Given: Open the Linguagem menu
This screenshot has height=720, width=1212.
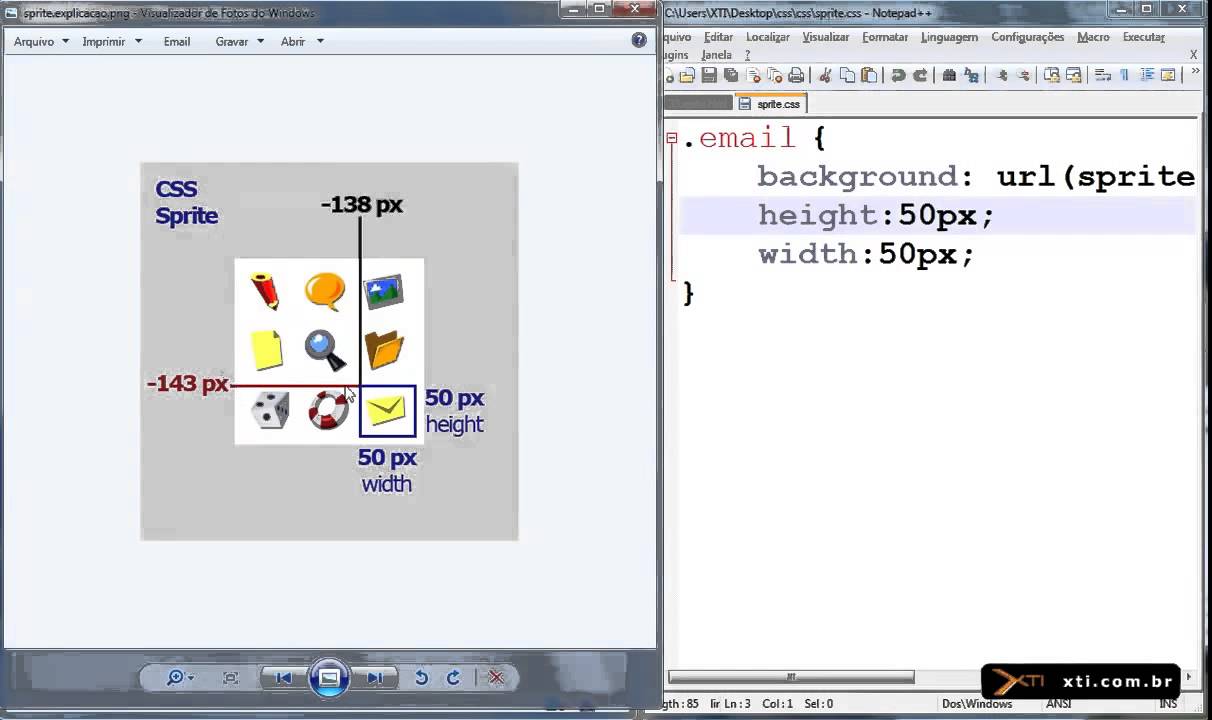Looking at the screenshot, I should [949, 37].
